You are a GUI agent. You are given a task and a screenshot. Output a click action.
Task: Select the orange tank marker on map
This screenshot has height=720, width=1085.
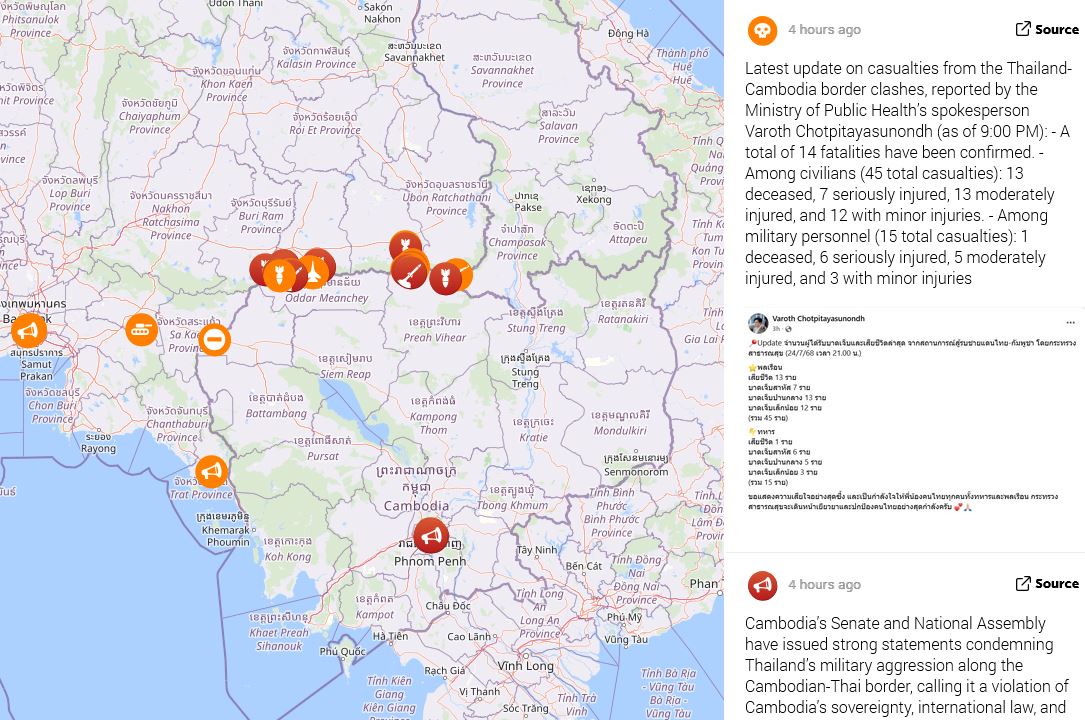(x=141, y=330)
